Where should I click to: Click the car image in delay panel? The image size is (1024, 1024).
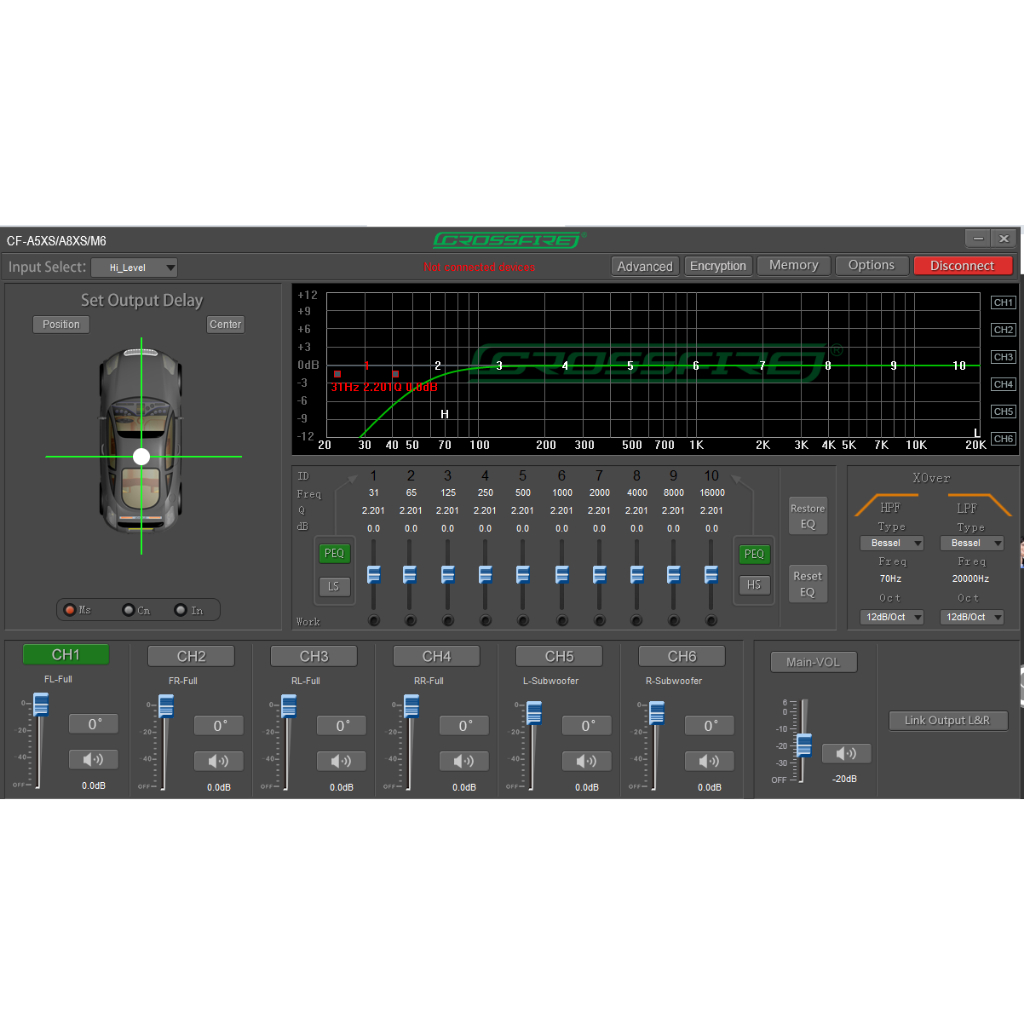[141, 440]
